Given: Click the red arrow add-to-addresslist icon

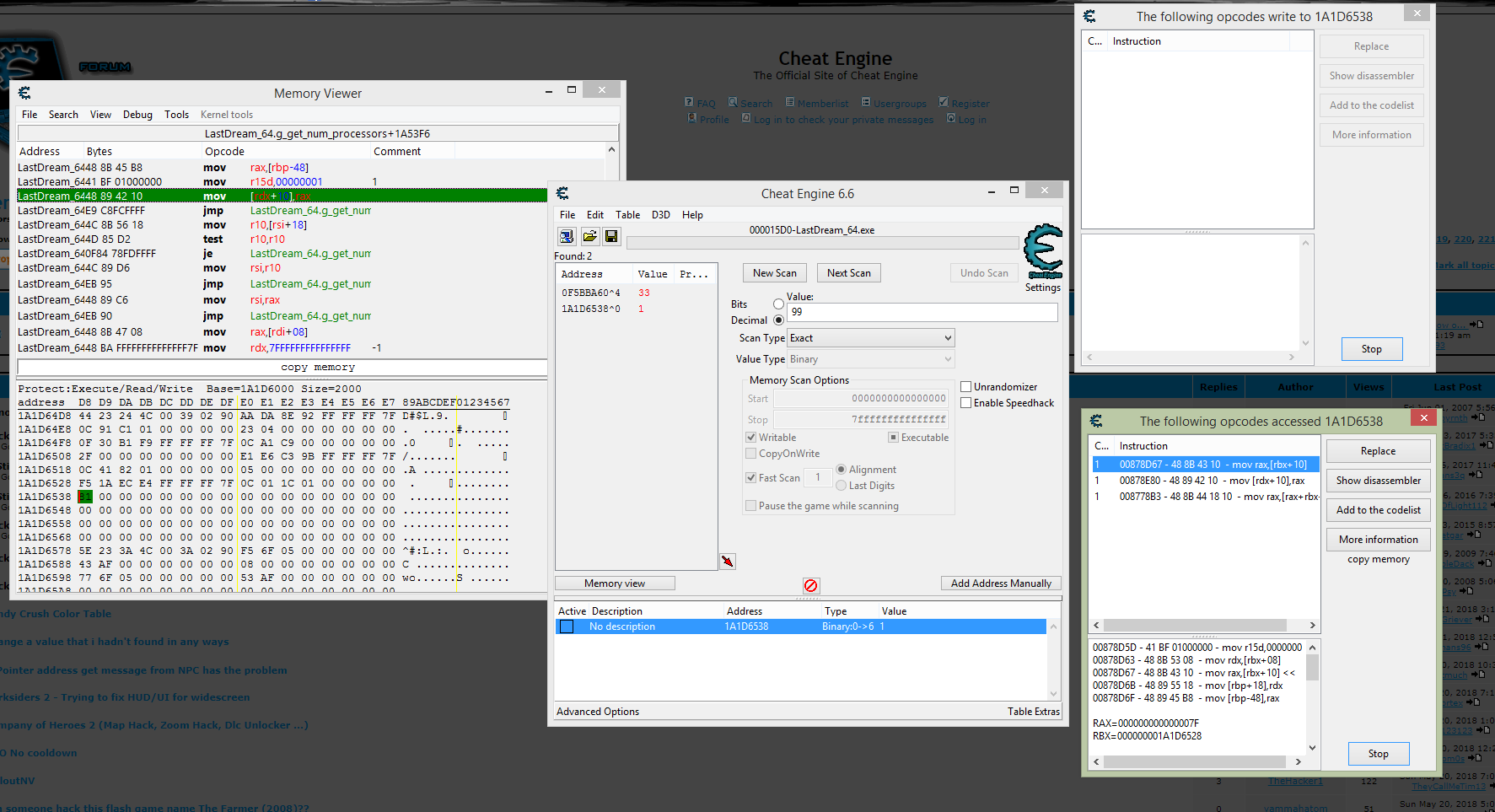Looking at the screenshot, I should 728,562.
